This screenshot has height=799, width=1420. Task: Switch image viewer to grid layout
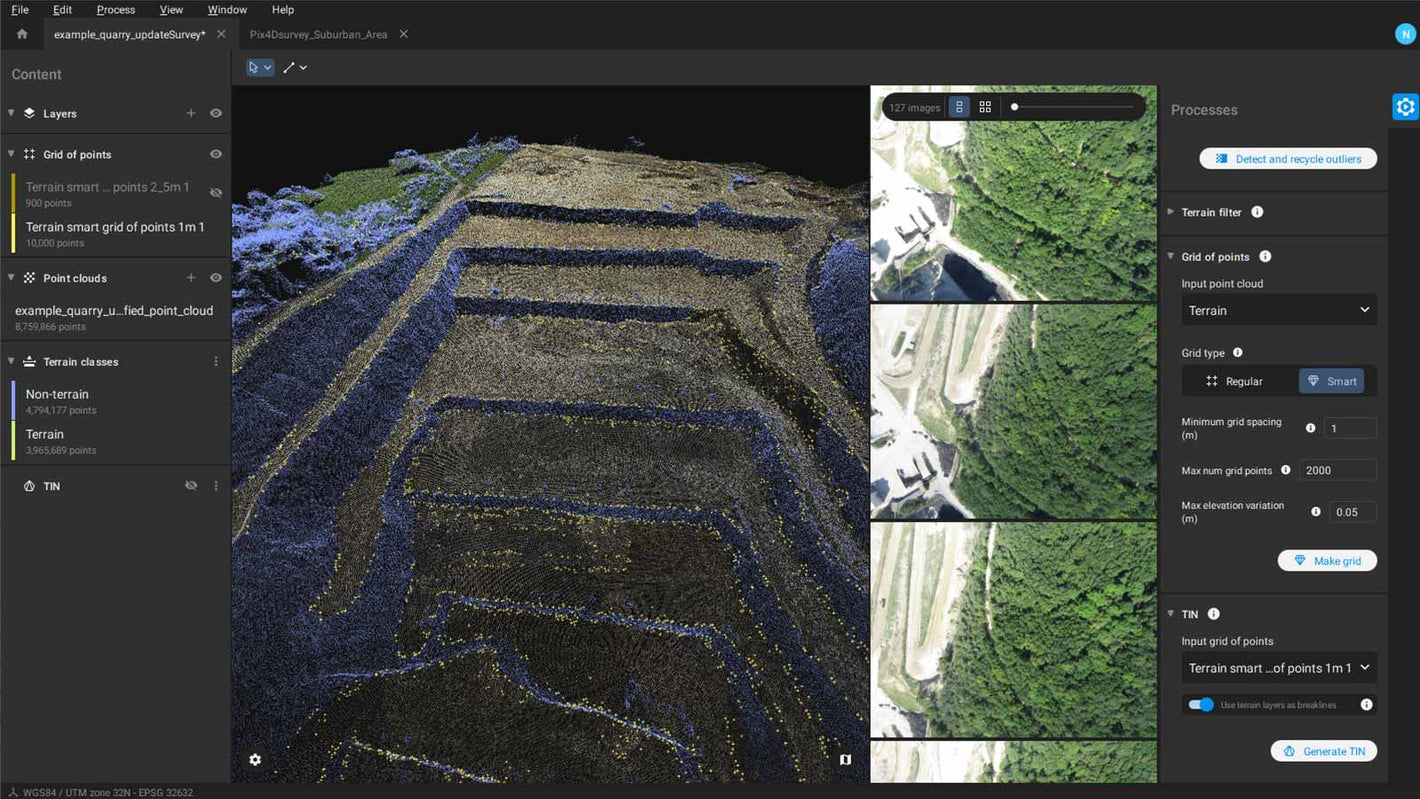tap(985, 107)
